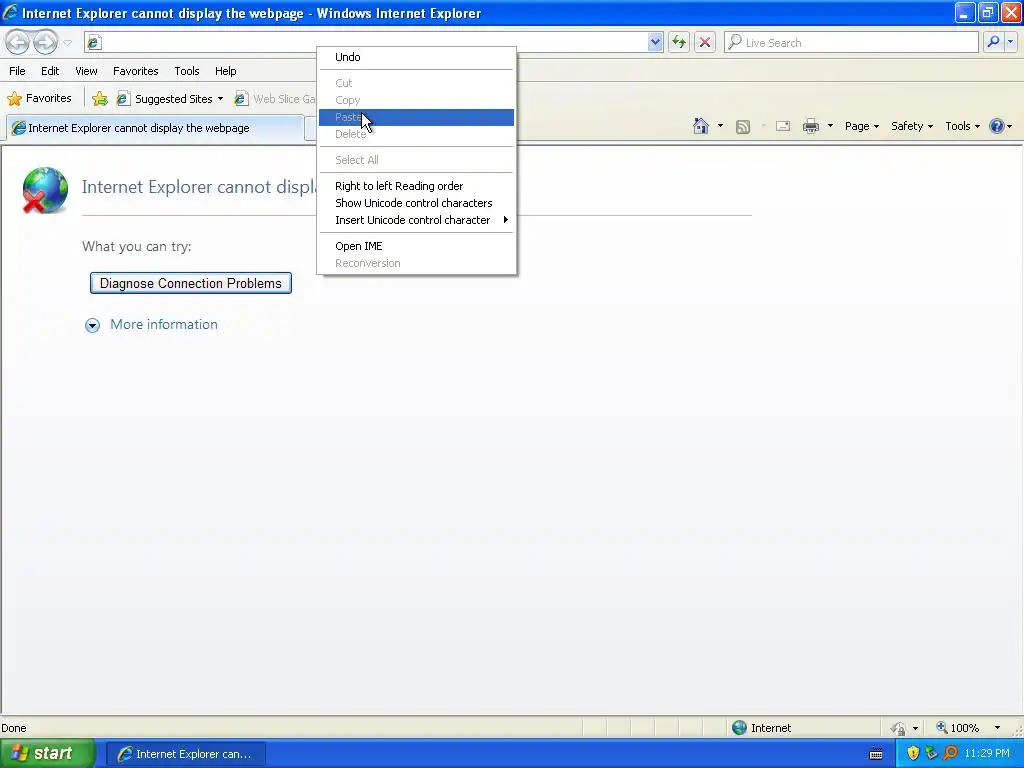Open the Tools command bar menu
This screenshot has height=768, width=1024.
pyautogui.click(x=963, y=126)
